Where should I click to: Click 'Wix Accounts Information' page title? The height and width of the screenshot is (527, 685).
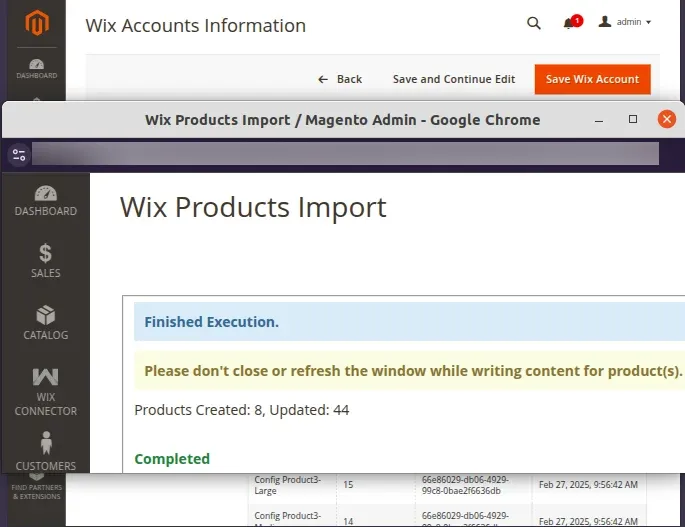click(195, 25)
